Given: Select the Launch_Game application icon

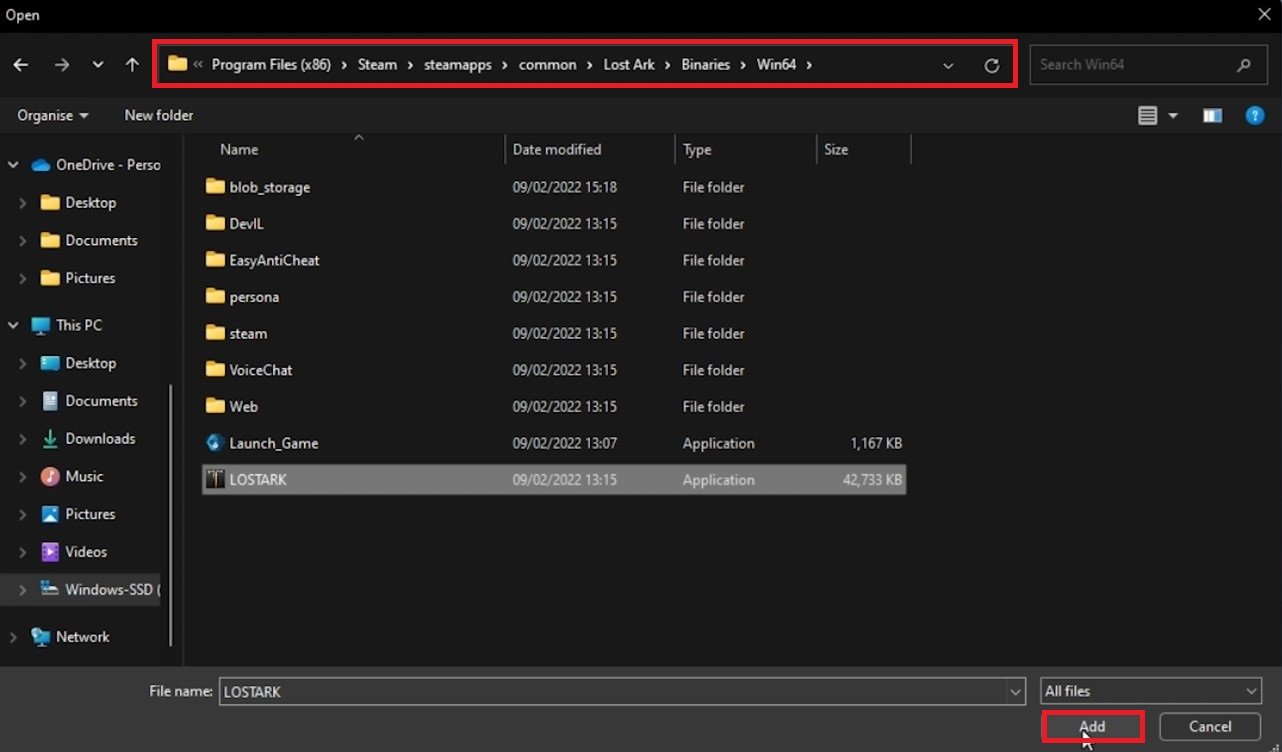Looking at the screenshot, I should point(214,443).
